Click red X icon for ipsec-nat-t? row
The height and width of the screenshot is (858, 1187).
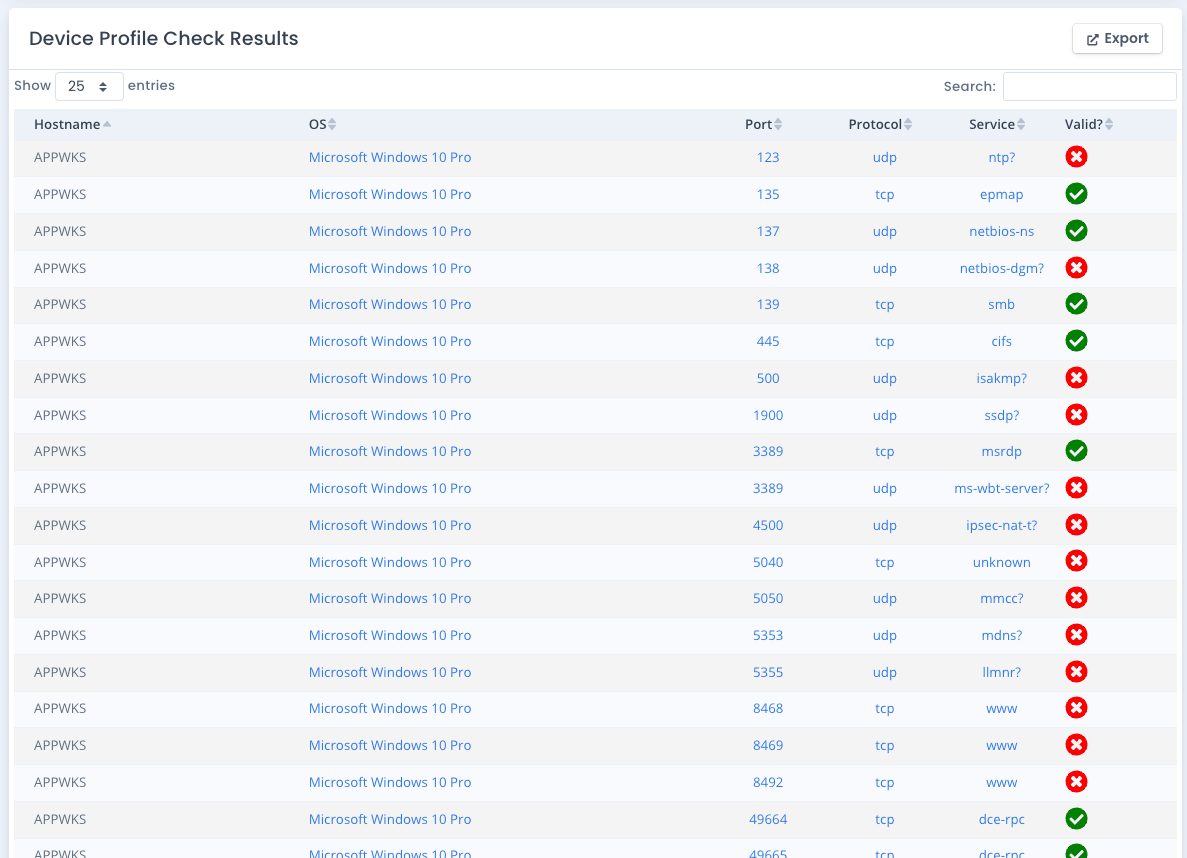point(1076,525)
